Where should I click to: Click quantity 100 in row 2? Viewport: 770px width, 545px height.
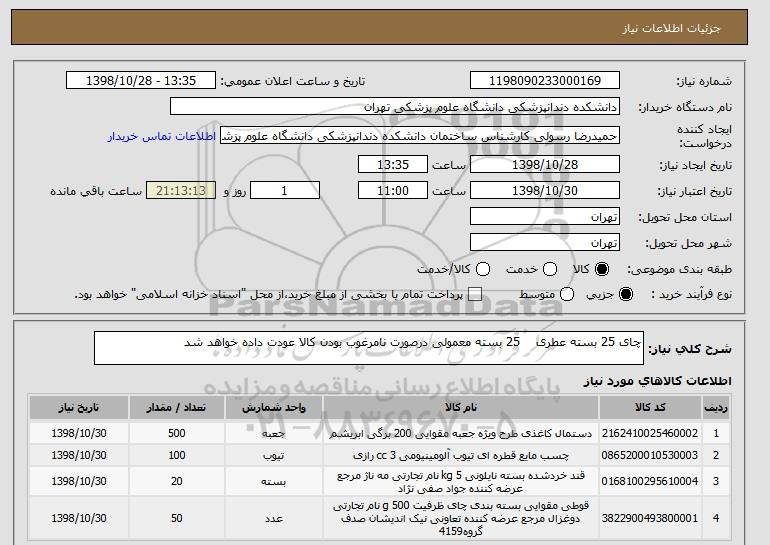tap(177, 455)
